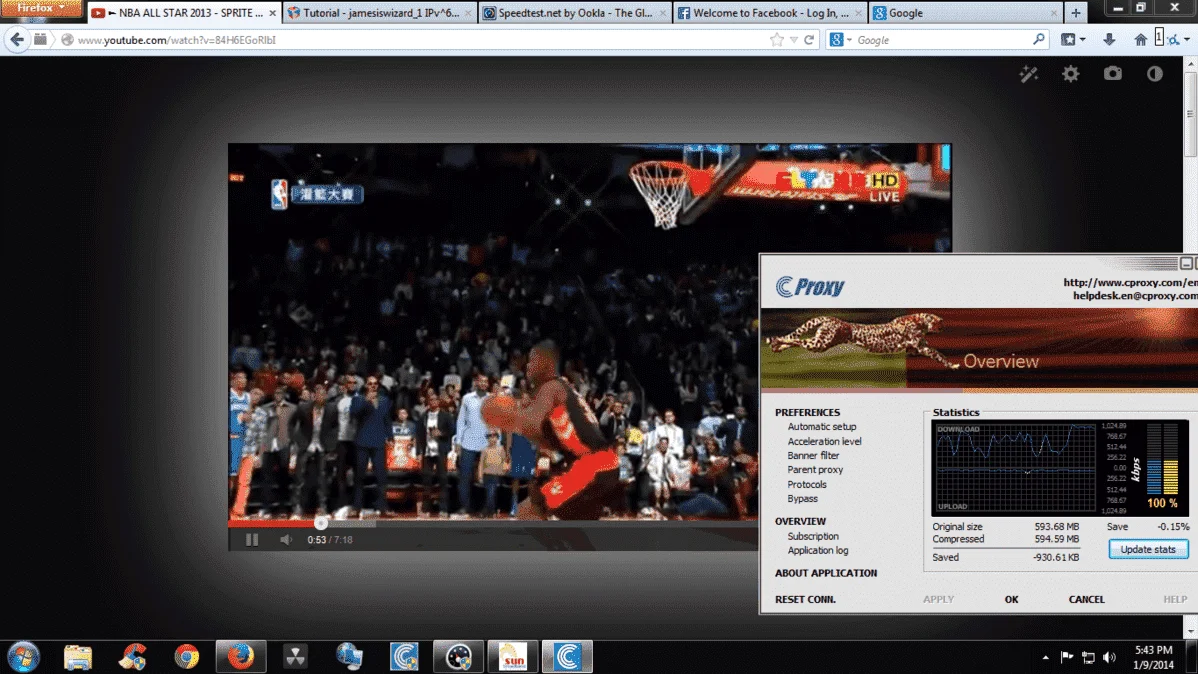The height and width of the screenshot is (674, 1198).
Task: Go back with the browser back arrow
Action: 17,40
